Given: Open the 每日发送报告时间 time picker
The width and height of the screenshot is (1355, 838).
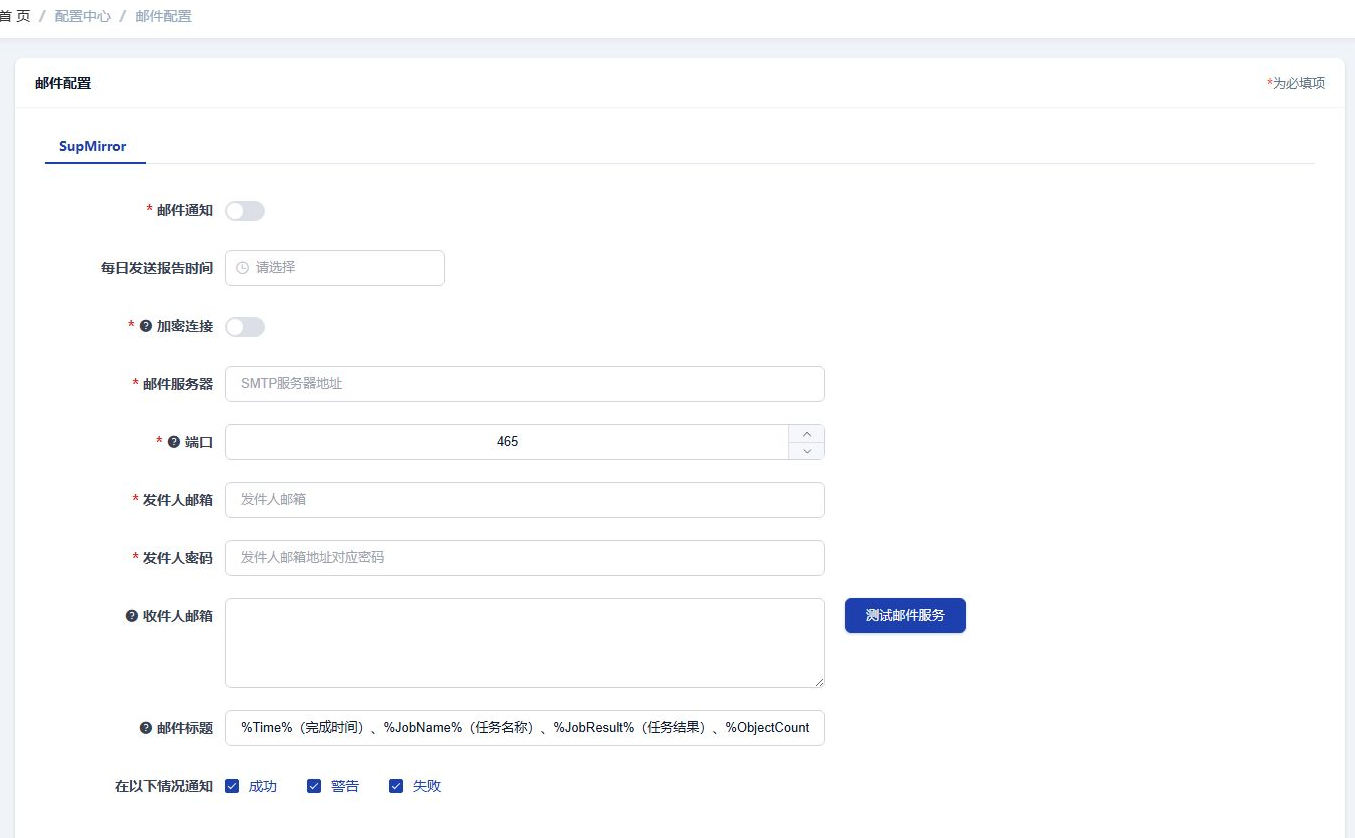Looking at the screenshot, I should pyautogui.click(x=335, y=268).
